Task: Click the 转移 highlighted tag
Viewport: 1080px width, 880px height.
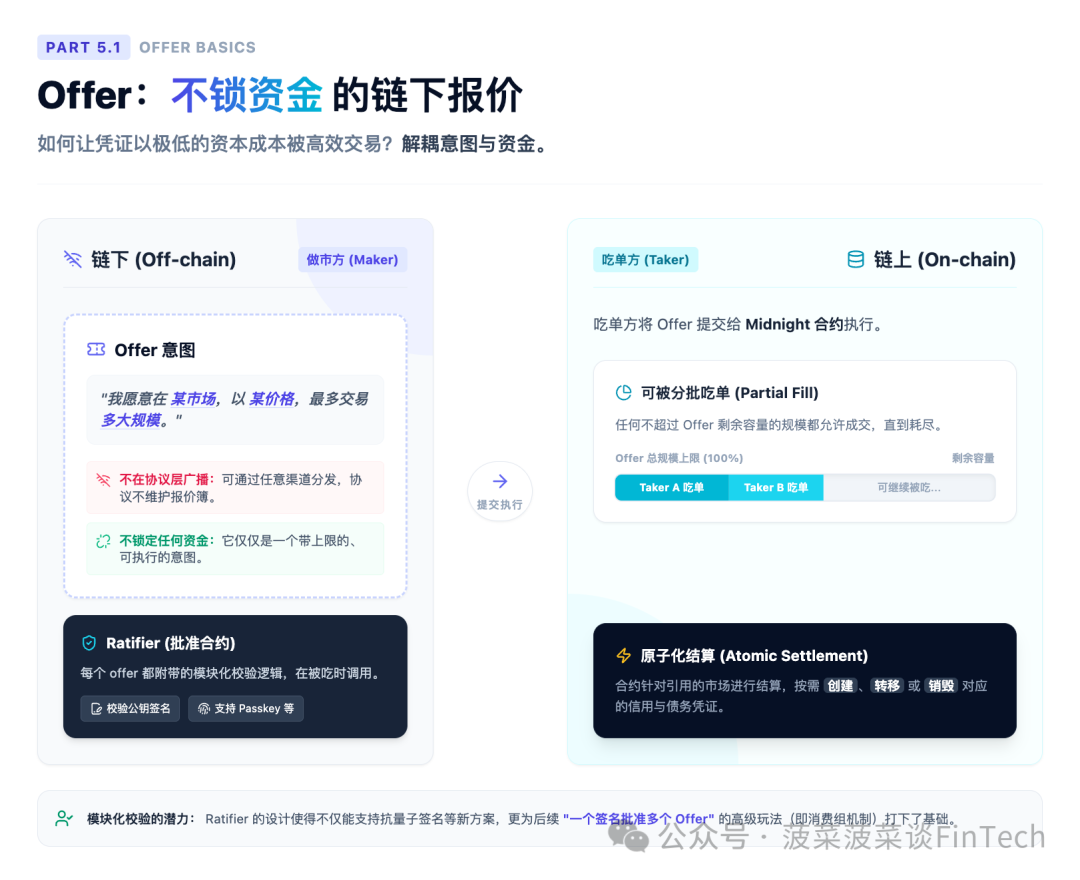Action: [887, 686]
